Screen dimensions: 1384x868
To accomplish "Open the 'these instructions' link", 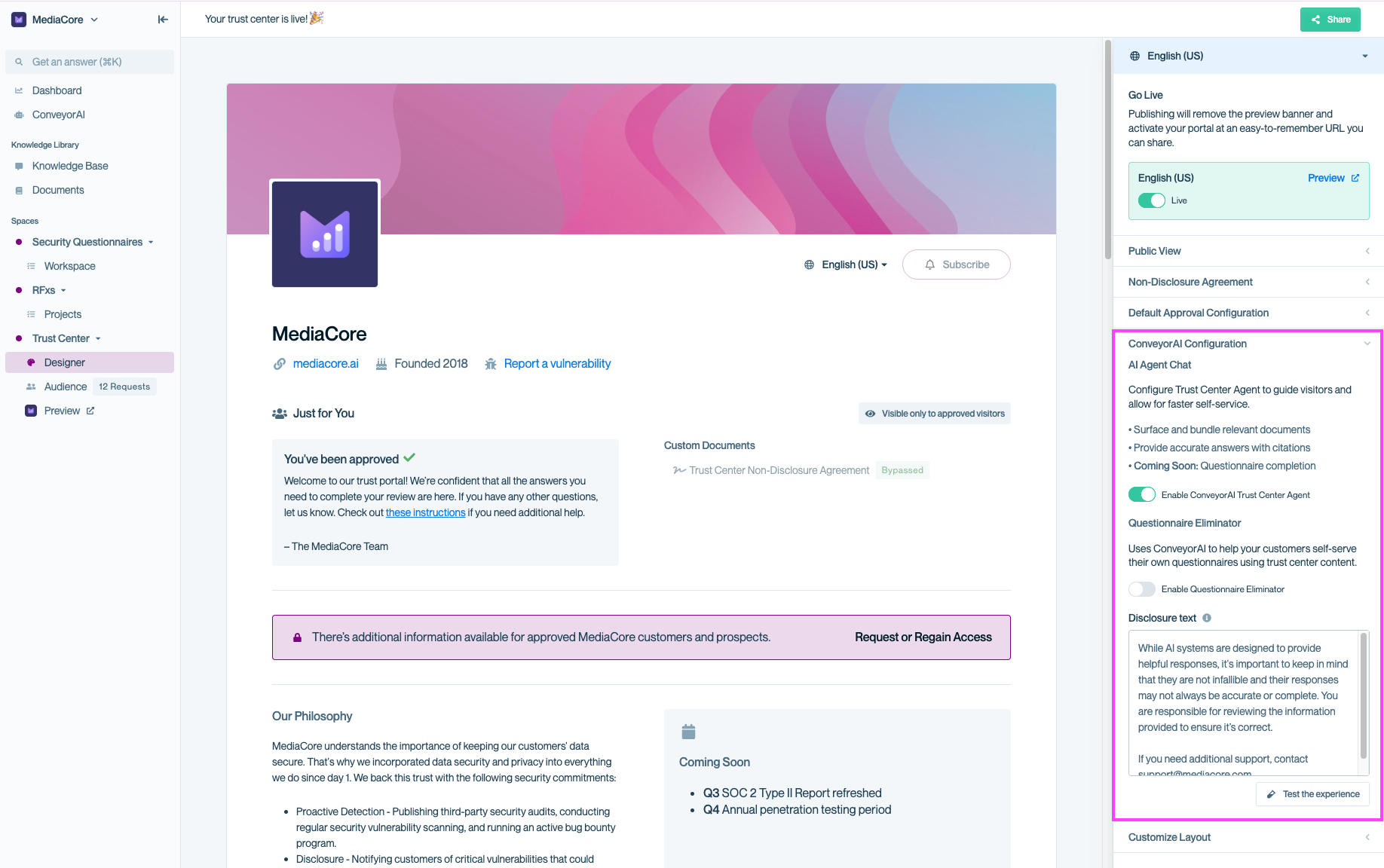I will [x=426, y=512].
